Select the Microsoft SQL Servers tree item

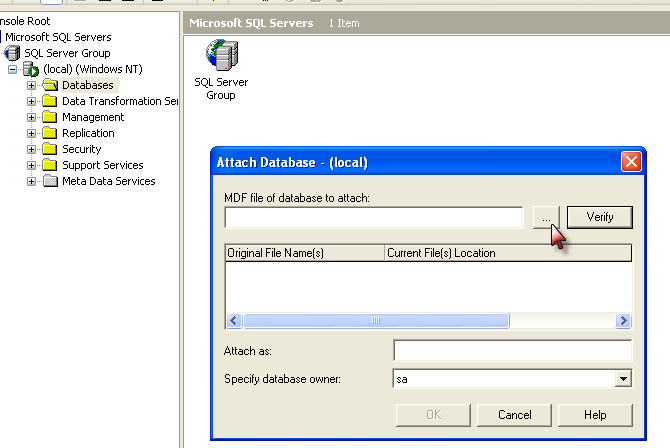pyautogui.click(x=58, y=37)
